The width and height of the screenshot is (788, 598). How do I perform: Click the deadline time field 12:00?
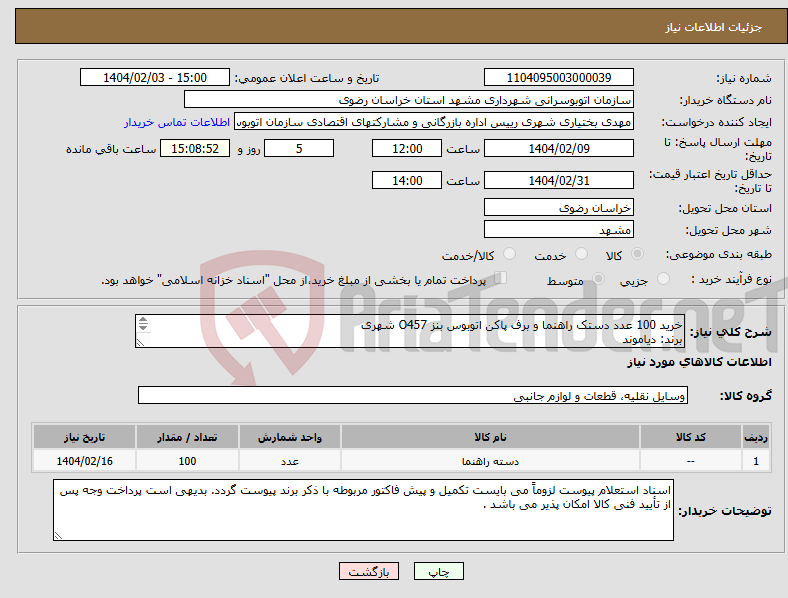[407, 149]
